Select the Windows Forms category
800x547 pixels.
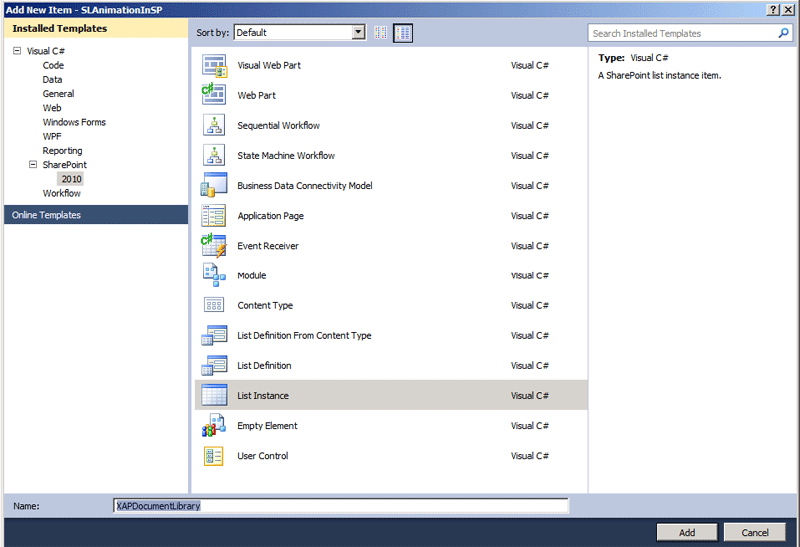pyautogui.click(x=74, y=122)
